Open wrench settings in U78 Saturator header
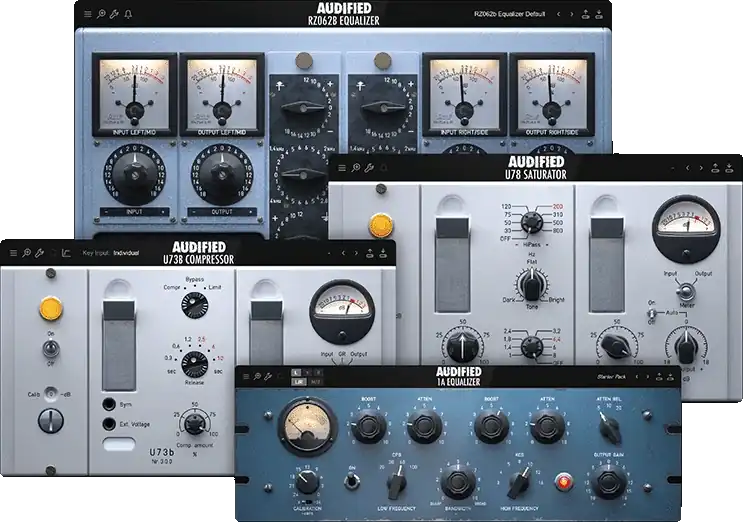743x522 pixels. point(369,168)
